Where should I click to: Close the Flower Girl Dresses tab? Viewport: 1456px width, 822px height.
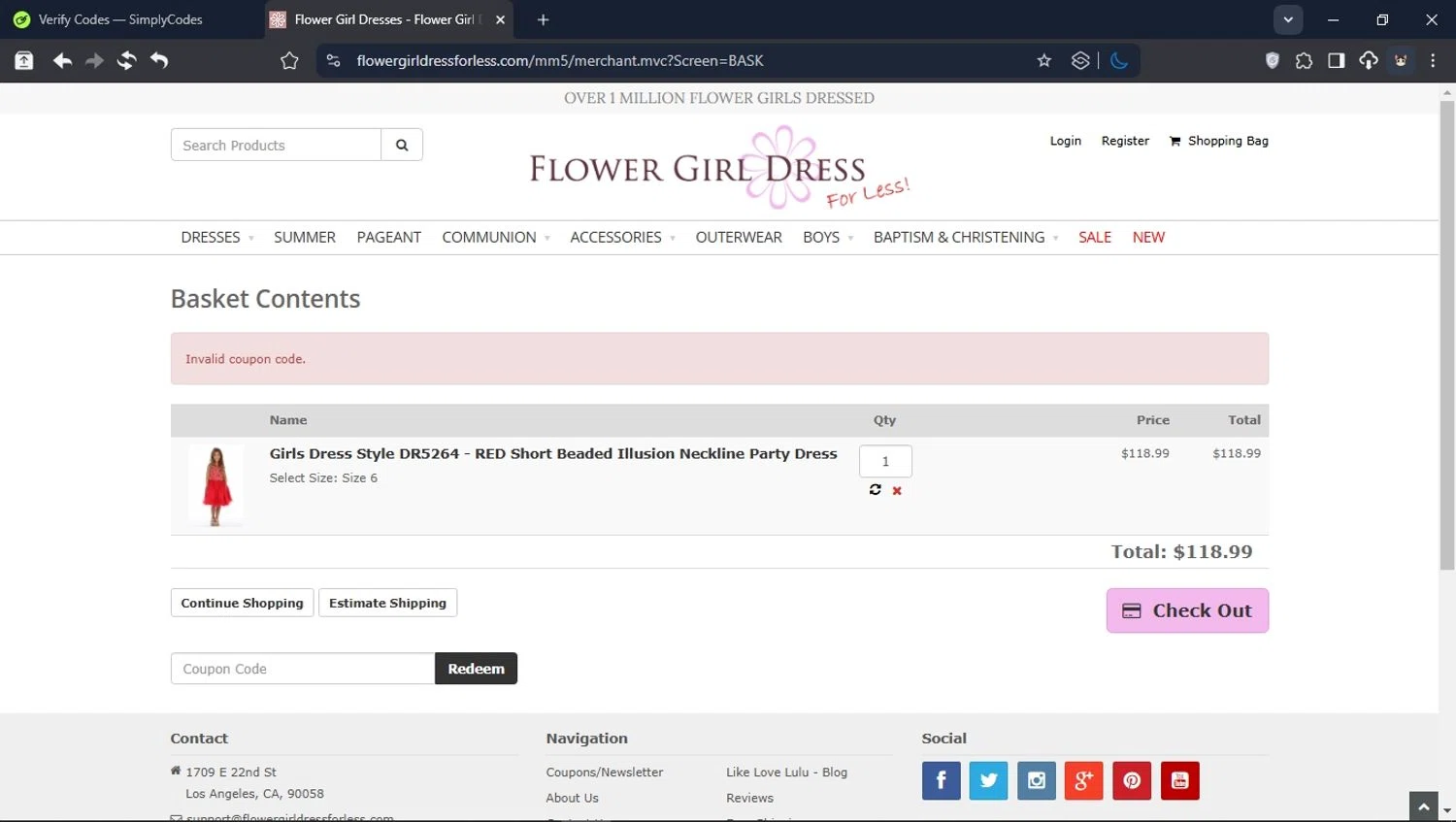click(500, 19)
